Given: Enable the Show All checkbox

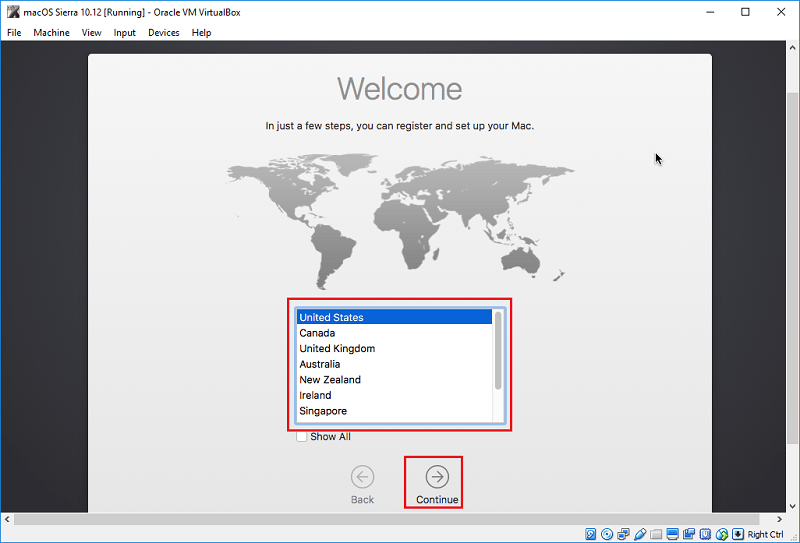Looking at the screenshot, I should 302,436.
